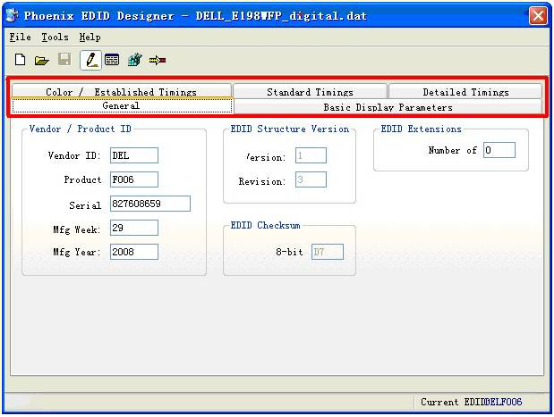The height and width of the screenshot is (417, 554).
Task: Select the General tab
Action: 122,106
